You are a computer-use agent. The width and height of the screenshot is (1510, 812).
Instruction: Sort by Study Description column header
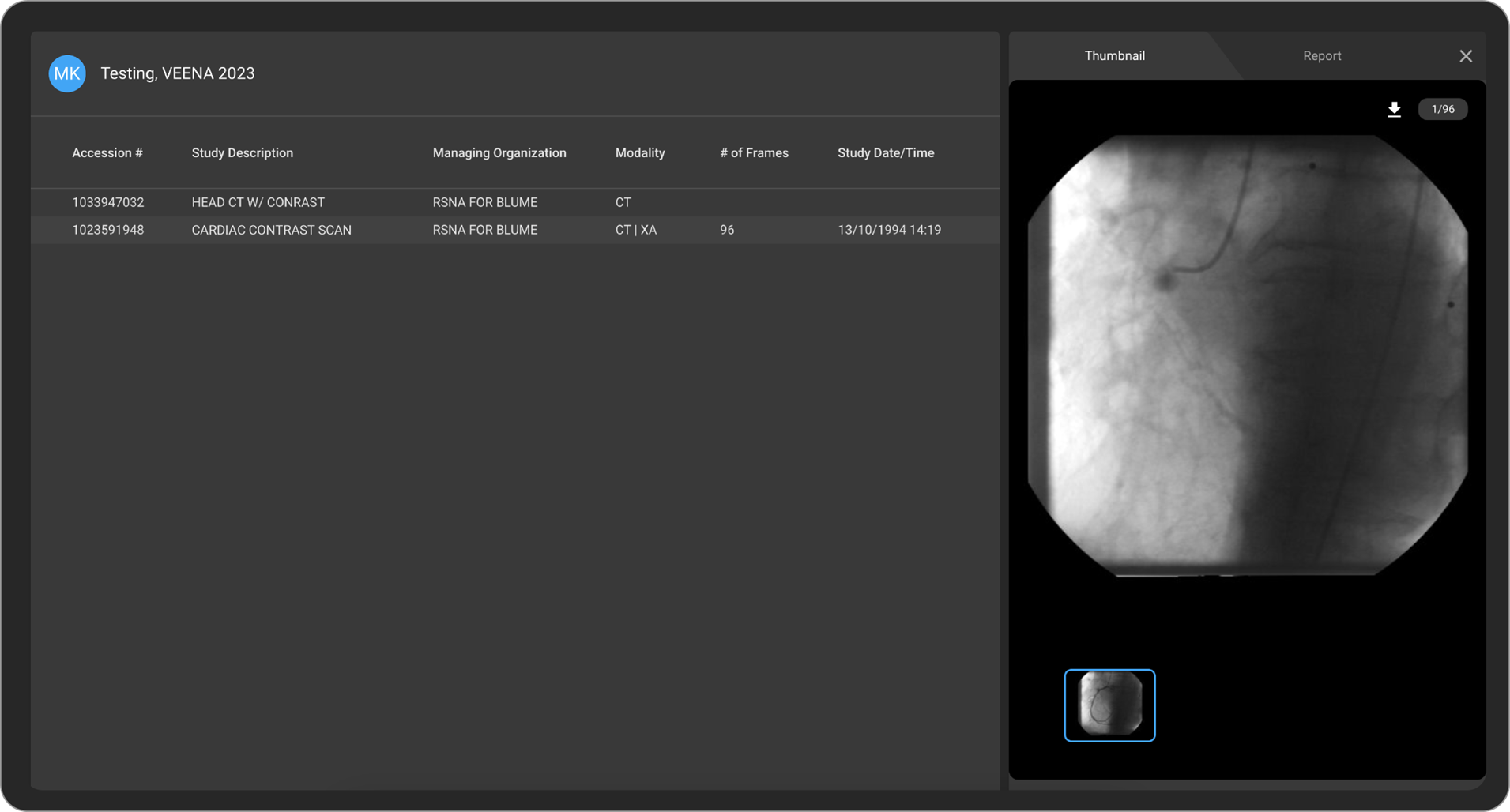(x=242, y=153)
